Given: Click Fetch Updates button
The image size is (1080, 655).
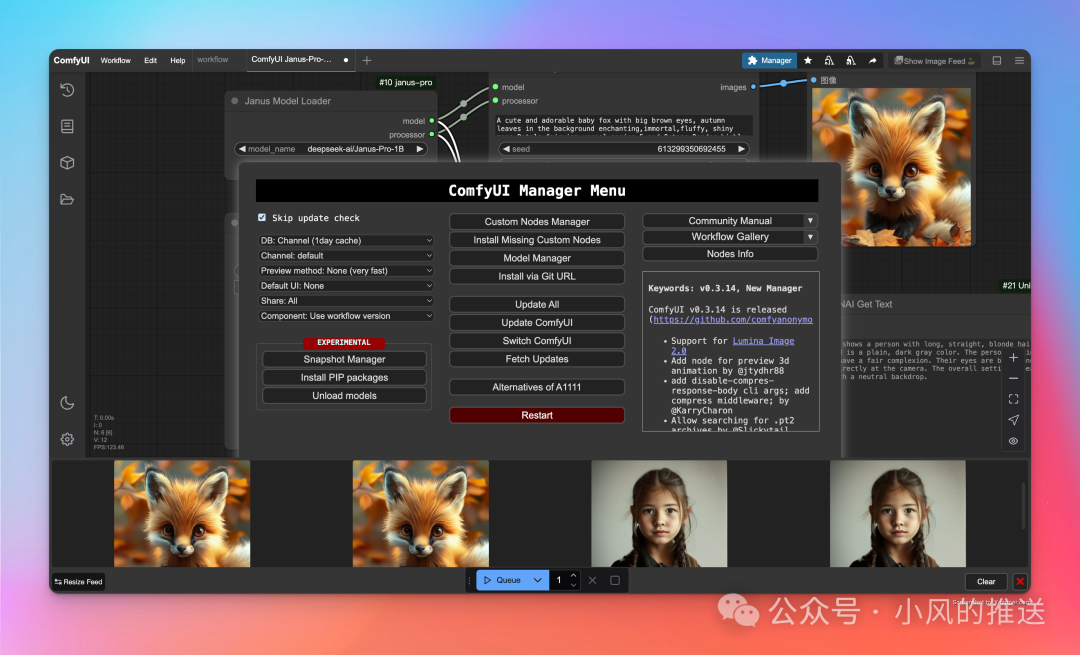Looking at the screenshot, I should (537, 359).
